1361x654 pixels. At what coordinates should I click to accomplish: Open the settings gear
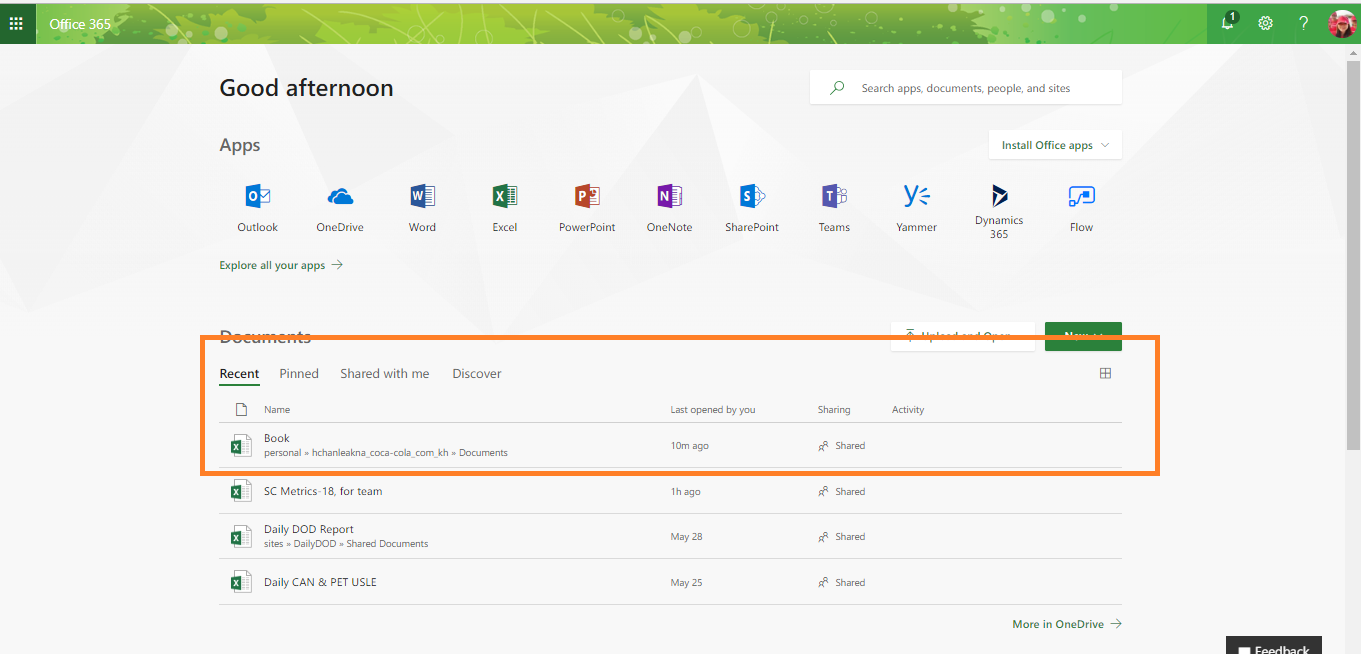click(x=1265, y=23)
